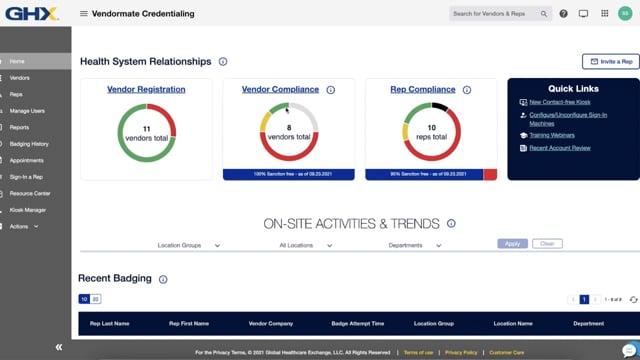Open the Departments dropdown

pyautogui.click(x=415, y=245)
